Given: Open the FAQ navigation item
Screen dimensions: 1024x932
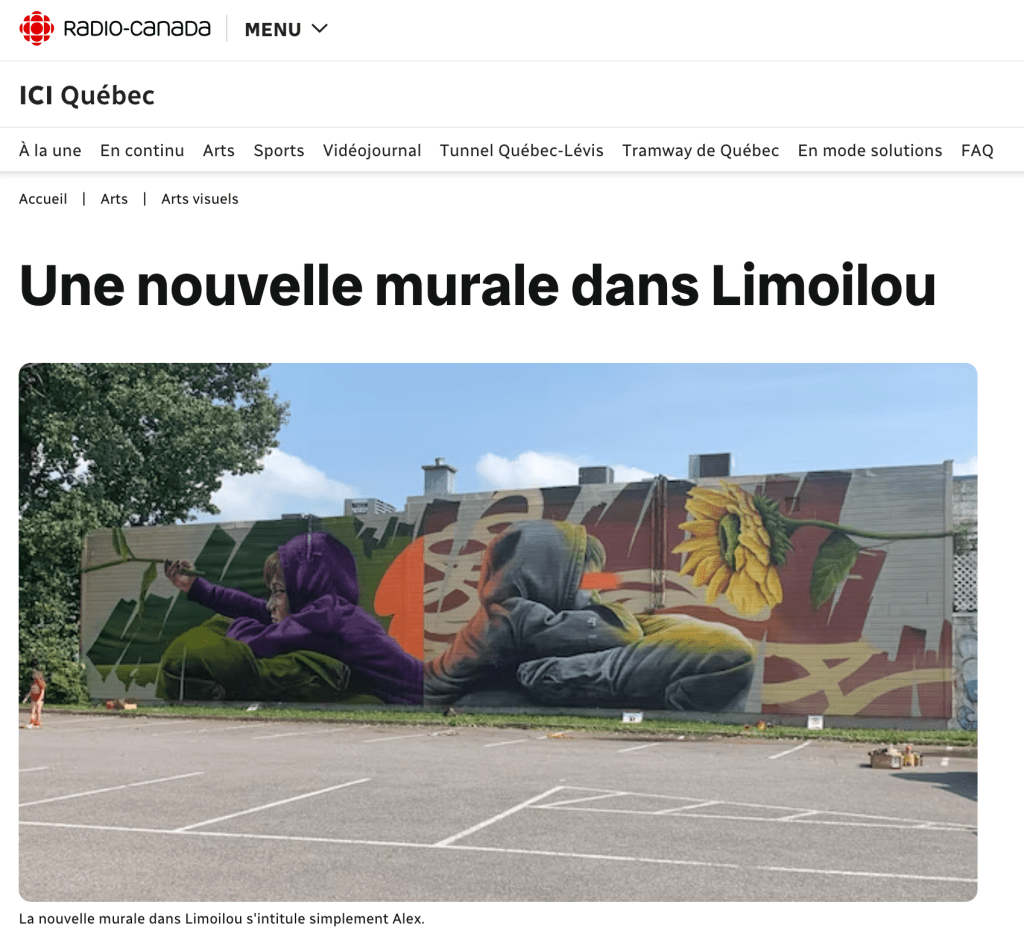Looking at the screenshot, I should (977, 151).
